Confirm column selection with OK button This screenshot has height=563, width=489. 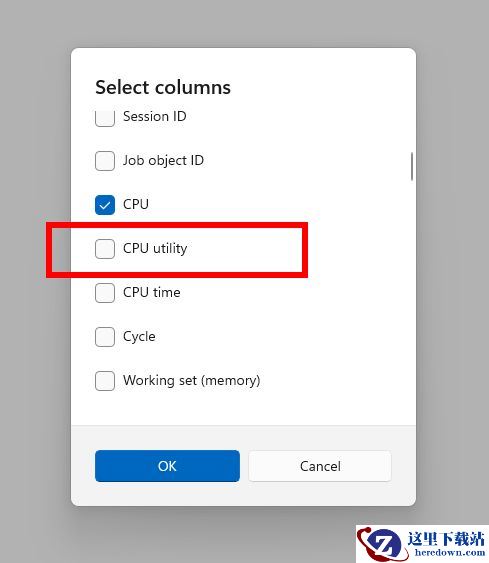167,466
